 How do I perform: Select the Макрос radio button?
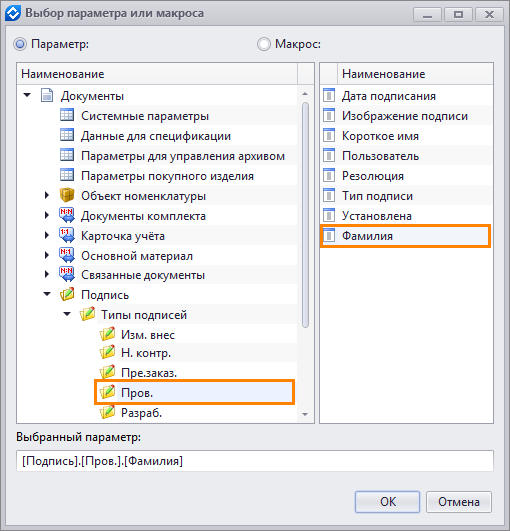(x=264, y=44)
